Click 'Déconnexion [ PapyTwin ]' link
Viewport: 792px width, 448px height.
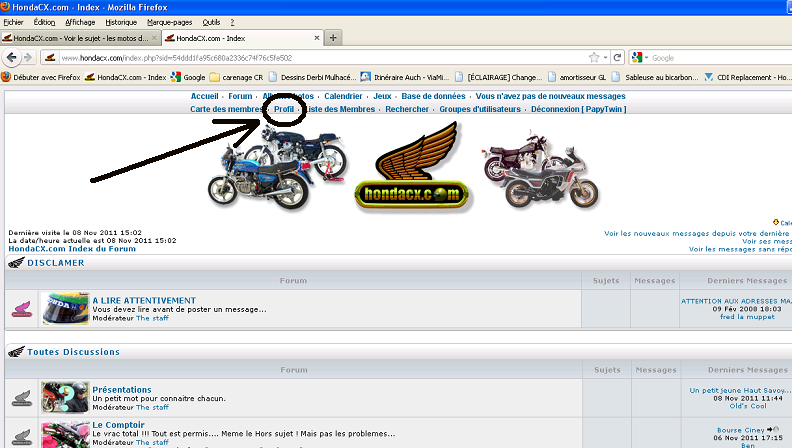point(578,109)
